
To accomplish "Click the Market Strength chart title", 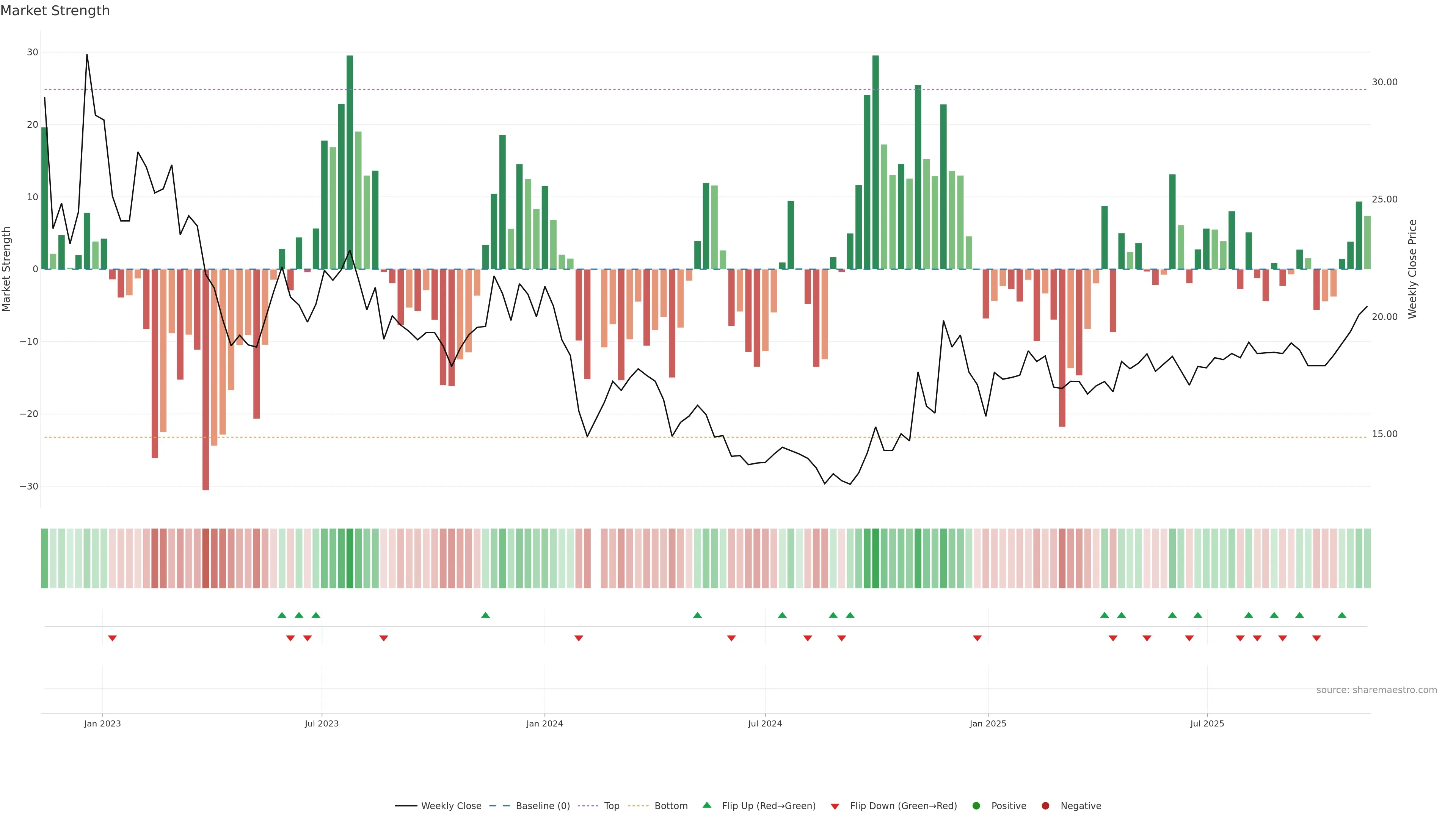I will tap(55, 11).
